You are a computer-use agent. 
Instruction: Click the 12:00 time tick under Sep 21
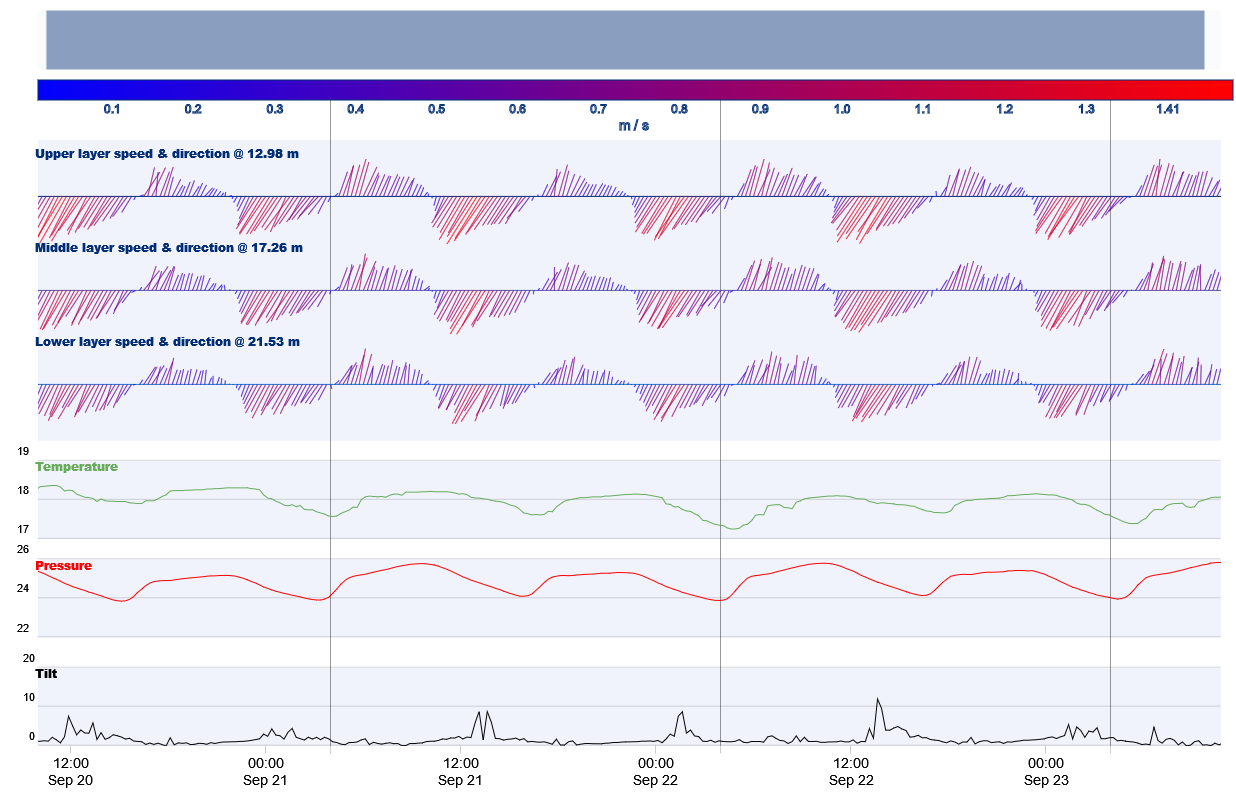click(x=459, y=762)
